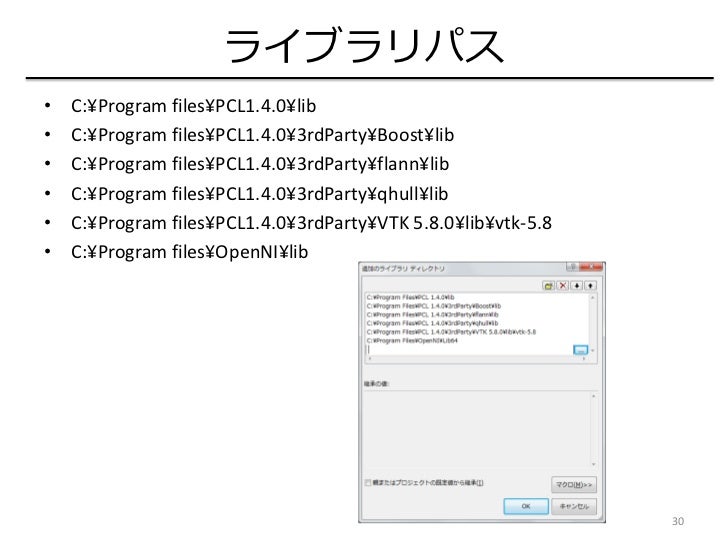Click the move line down arrow icon

tap(577, 286)
